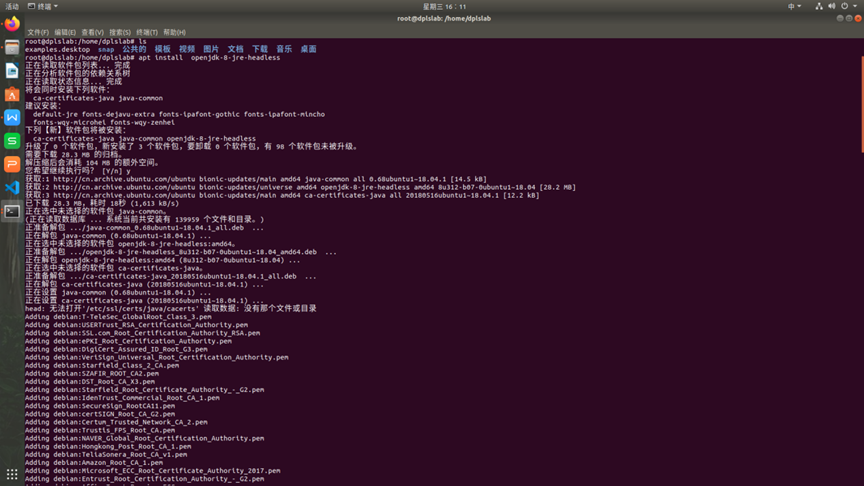
Task: Click 'examples.desktop' in ls output
Action: pyautogui.click(x=57, y=50)
